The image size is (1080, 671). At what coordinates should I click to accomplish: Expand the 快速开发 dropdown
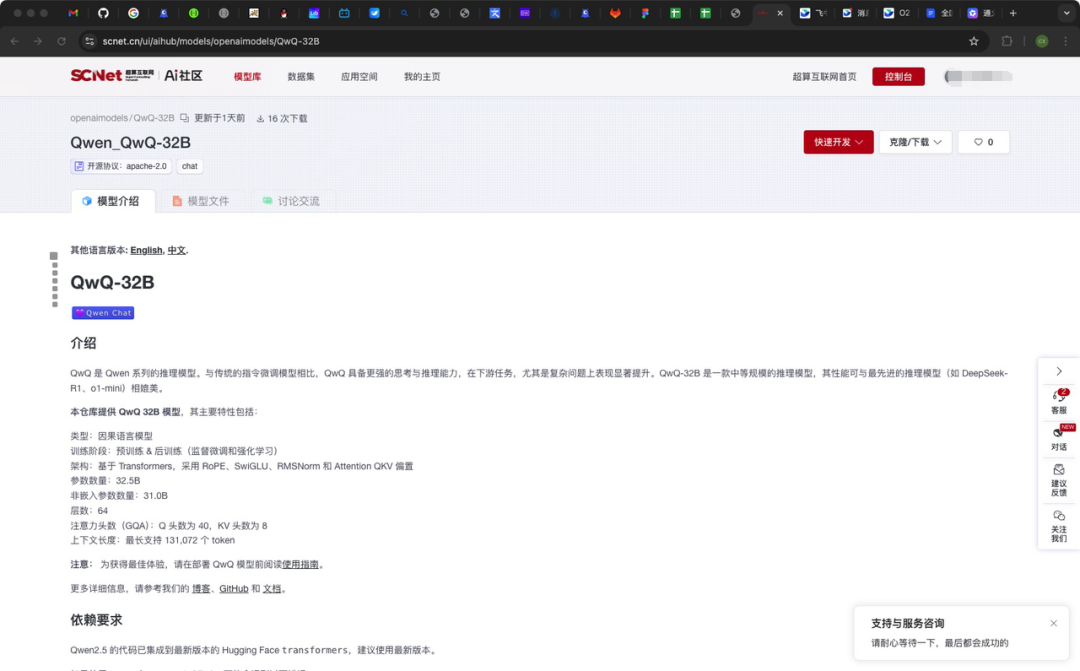(838, 142)
